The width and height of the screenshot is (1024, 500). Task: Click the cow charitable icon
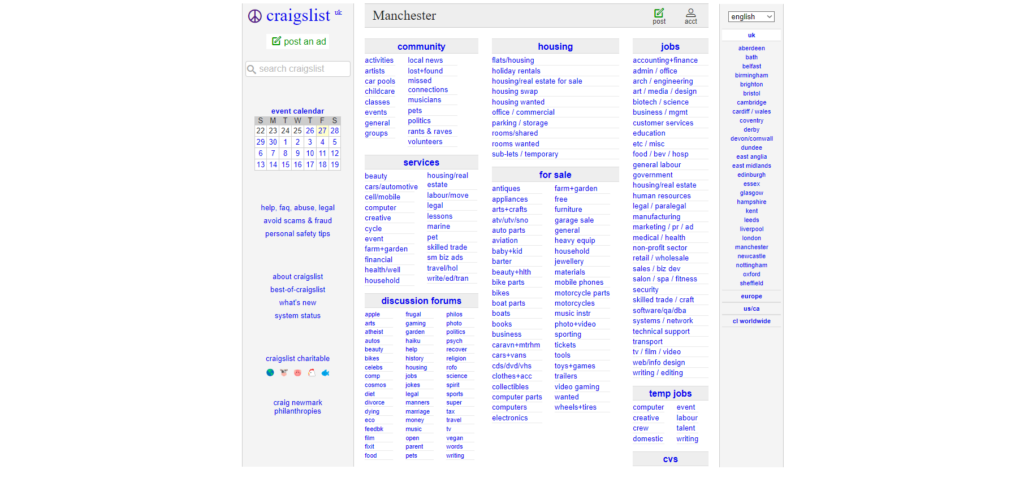(284, 373)
